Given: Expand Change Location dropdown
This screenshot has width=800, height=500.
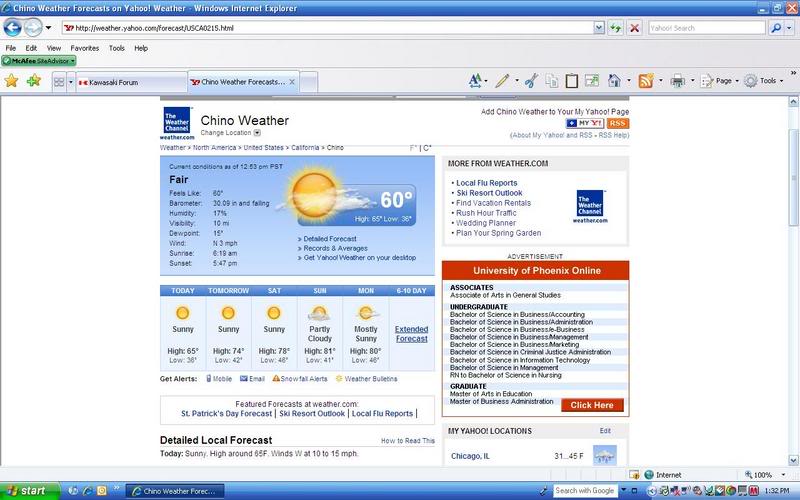Looking at the screenshot, I should click(257, 133).
